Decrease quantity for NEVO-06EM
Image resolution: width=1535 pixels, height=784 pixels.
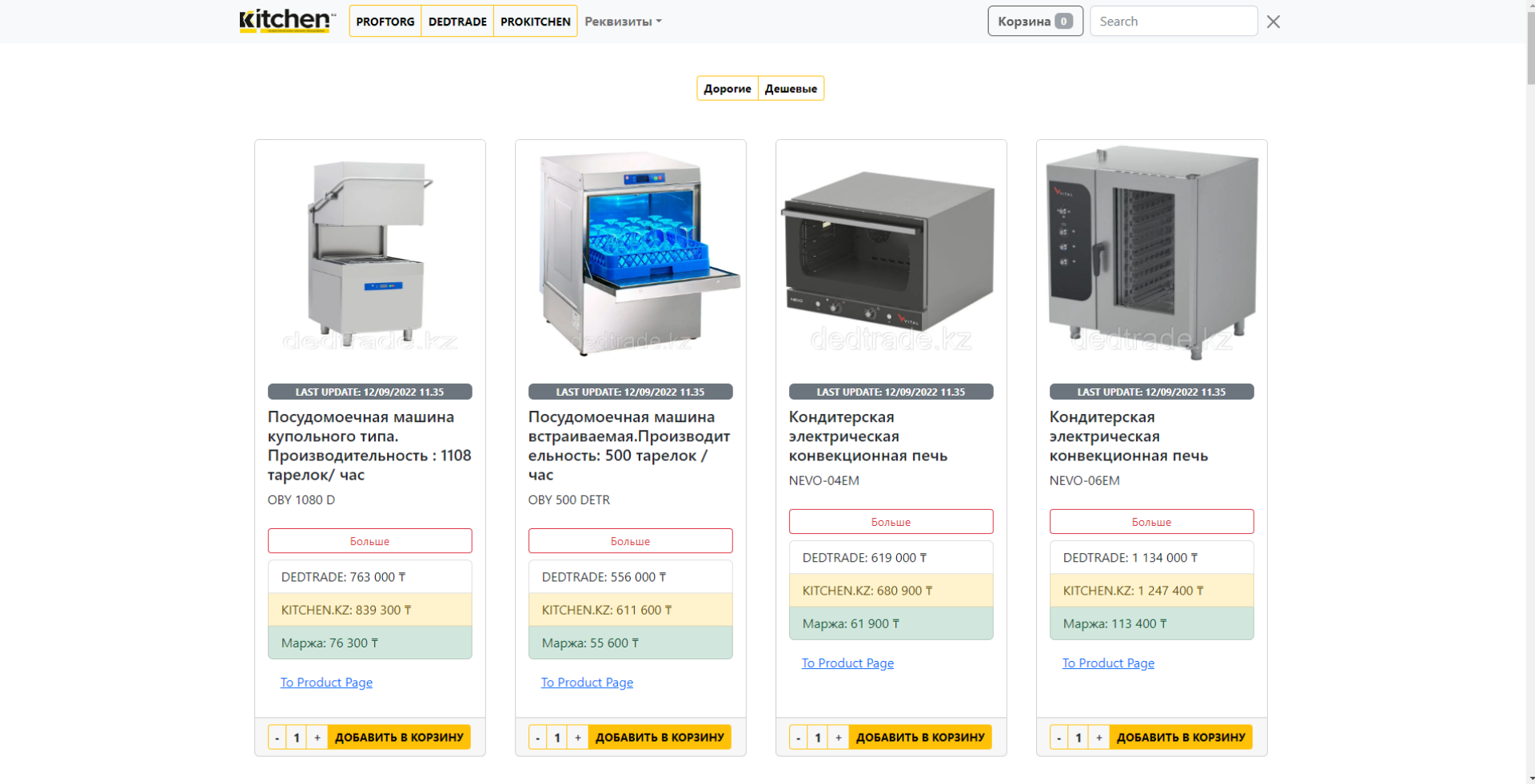click(x=1059, y=738)
